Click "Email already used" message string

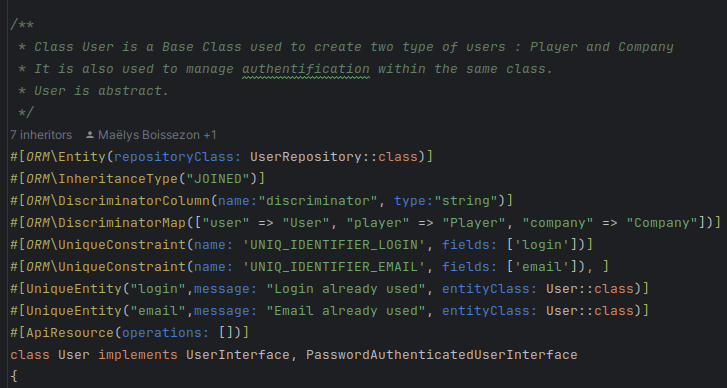[346, 311]
